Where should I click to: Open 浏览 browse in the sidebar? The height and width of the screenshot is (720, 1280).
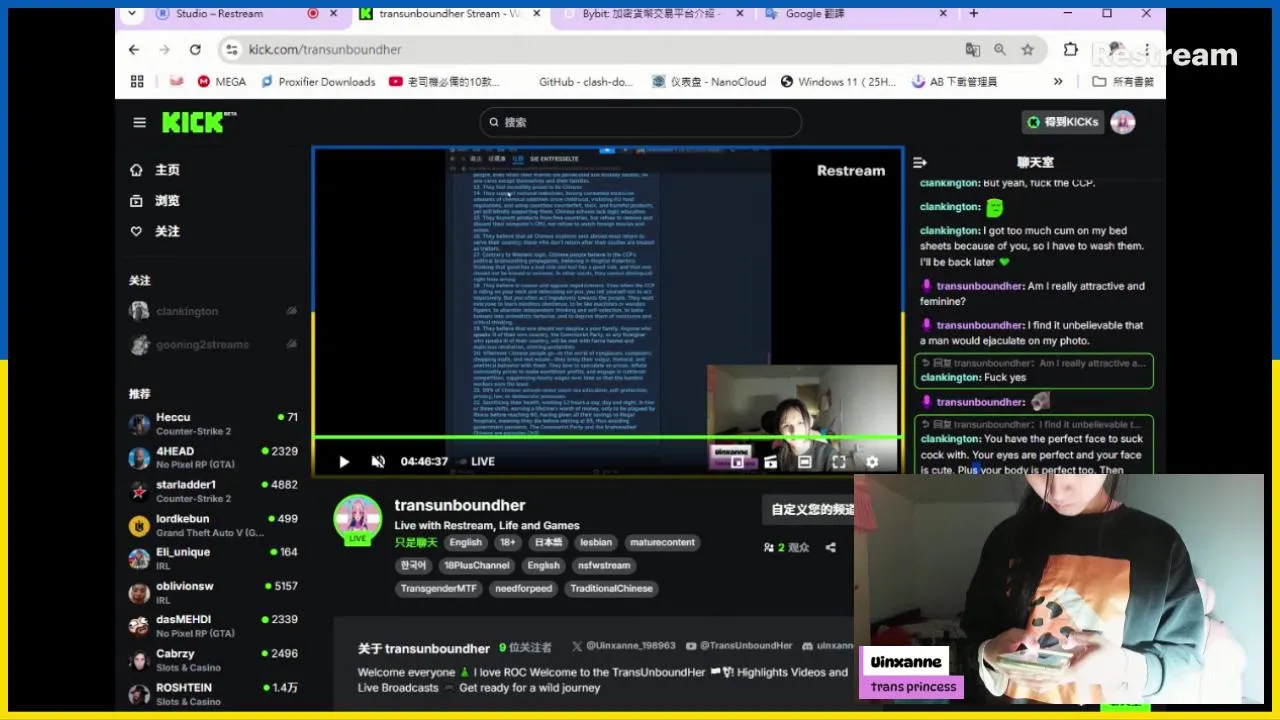point(156,200)
